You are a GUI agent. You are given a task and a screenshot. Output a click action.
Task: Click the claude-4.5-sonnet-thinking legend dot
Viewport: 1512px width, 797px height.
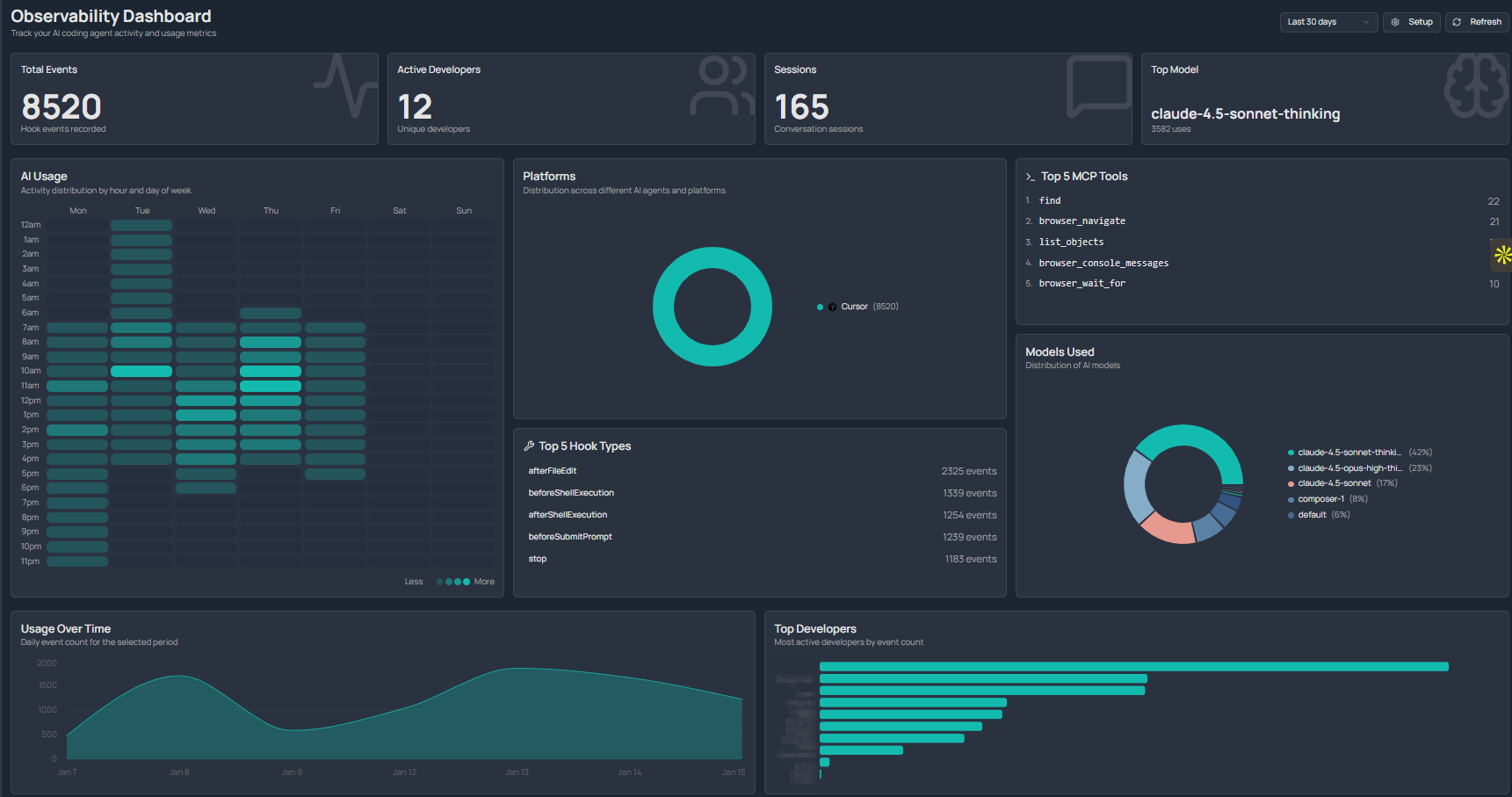coord(1291,453)
